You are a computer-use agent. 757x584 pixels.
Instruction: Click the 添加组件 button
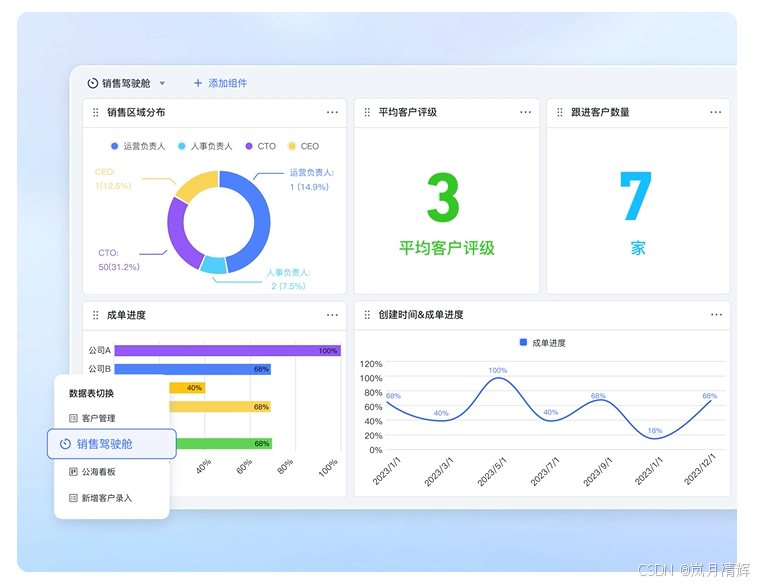(x=220, y=83)
